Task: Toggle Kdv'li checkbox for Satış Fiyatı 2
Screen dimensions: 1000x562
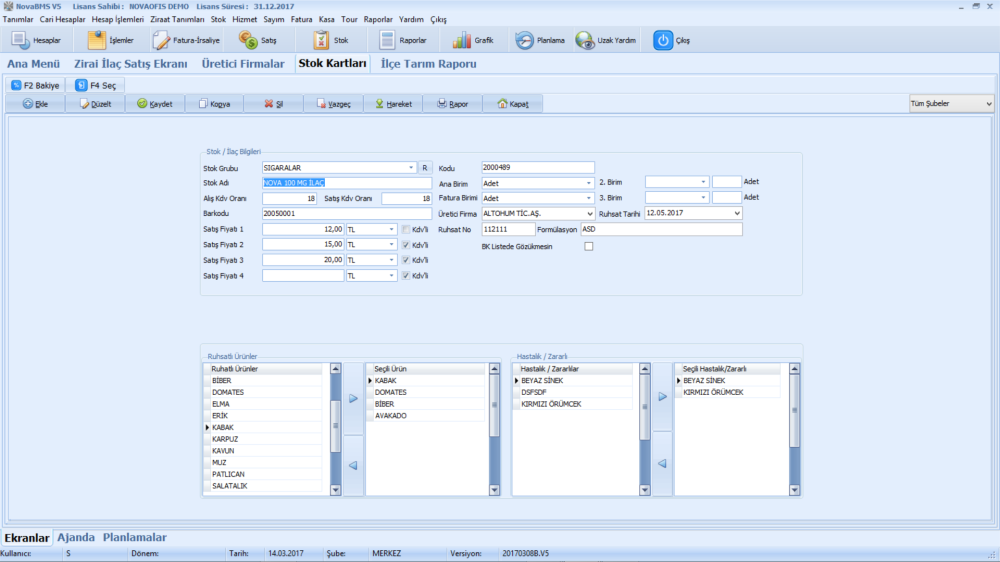Action: click(x=406, y=245)
